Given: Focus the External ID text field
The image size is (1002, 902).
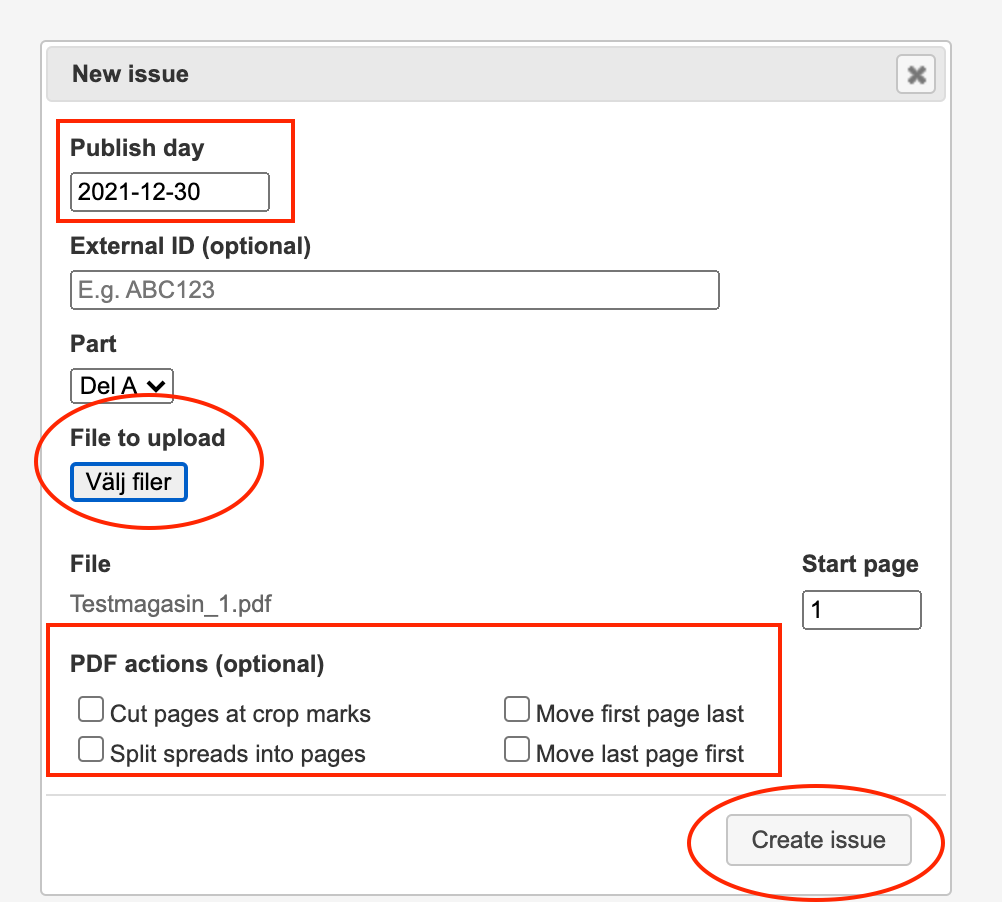Looking at the screenshot, I should [x=394, y=290].
